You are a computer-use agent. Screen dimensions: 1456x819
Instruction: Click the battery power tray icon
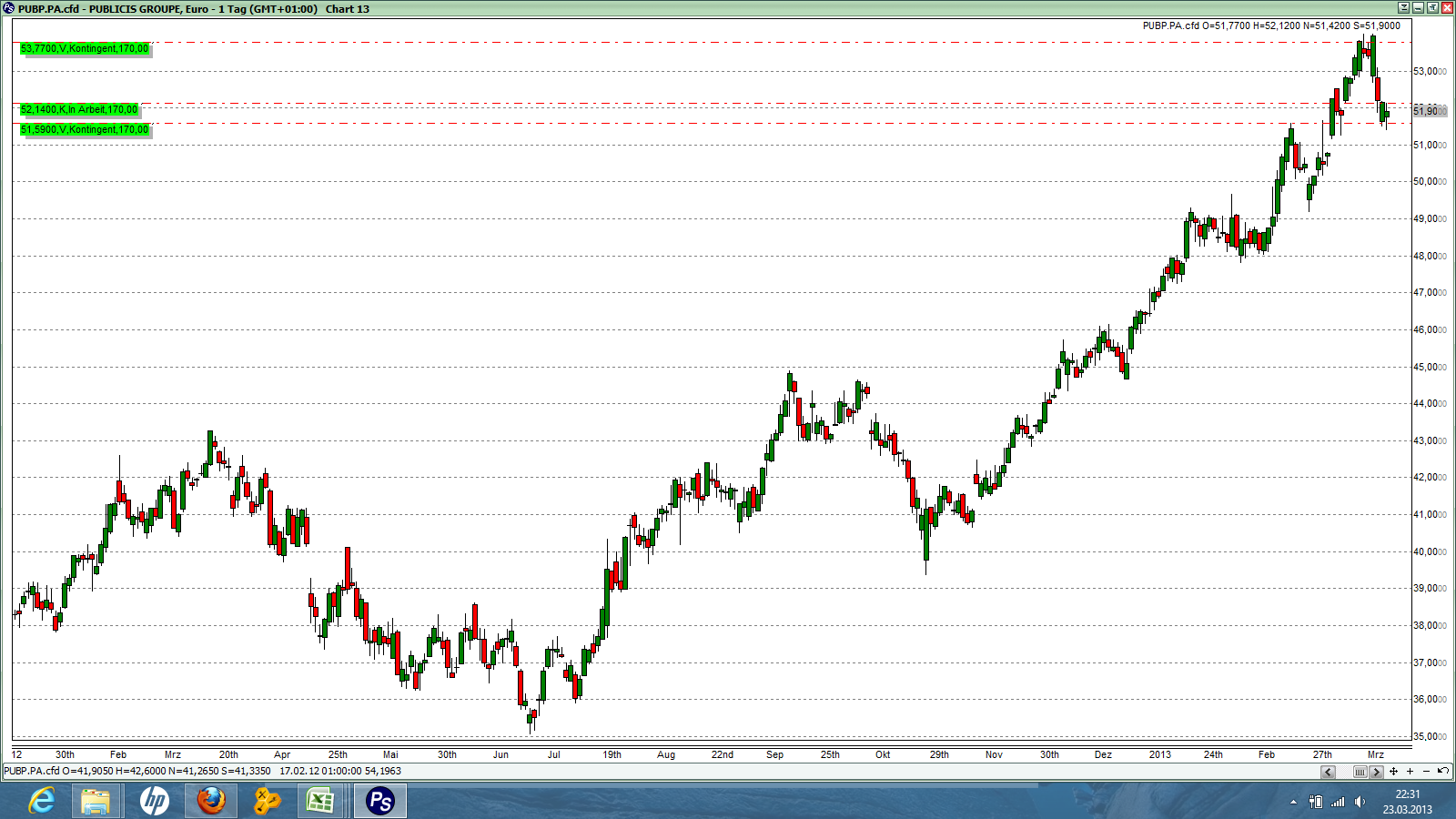point(1316,802)
